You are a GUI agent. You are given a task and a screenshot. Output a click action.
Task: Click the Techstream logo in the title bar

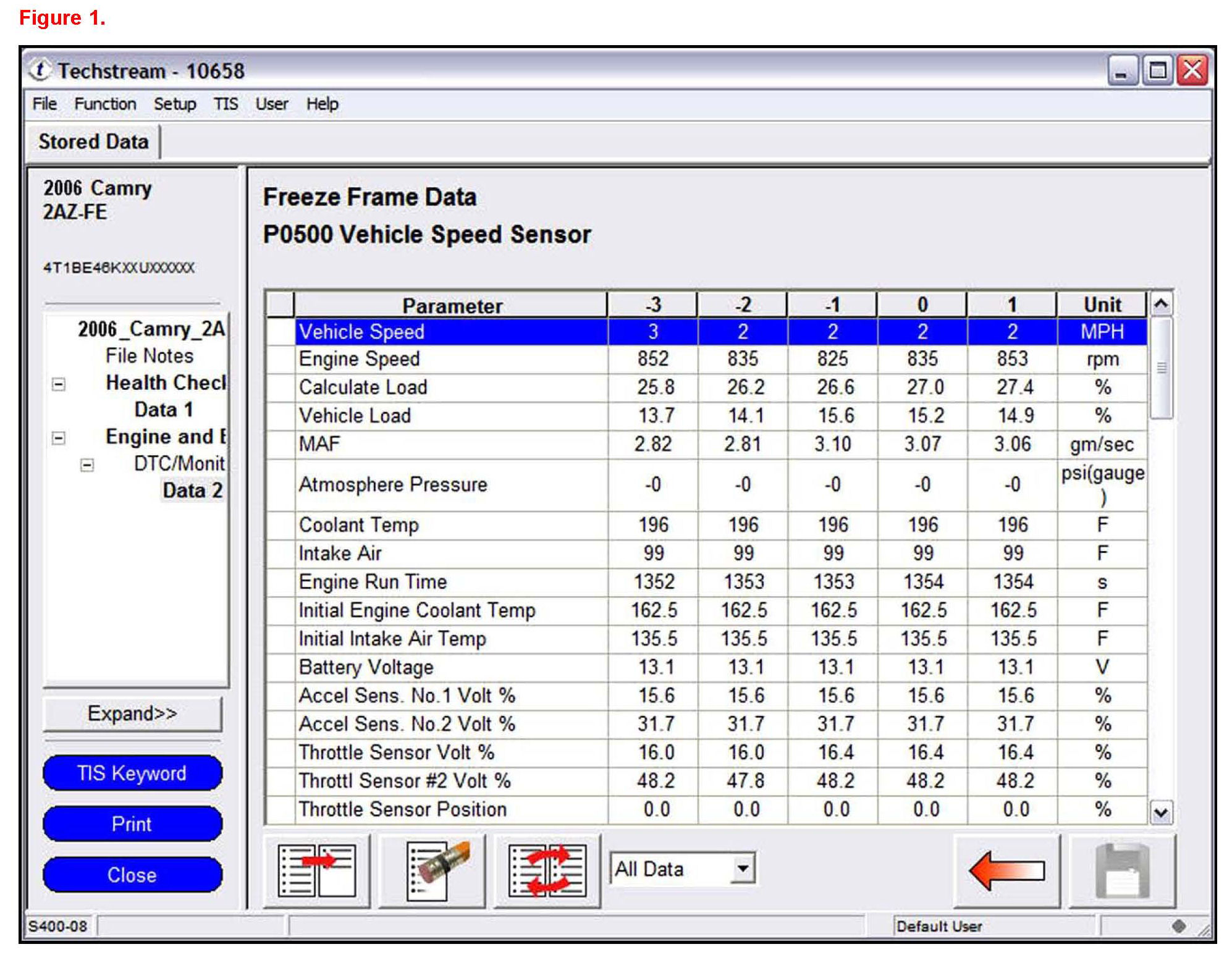(41, 70)
